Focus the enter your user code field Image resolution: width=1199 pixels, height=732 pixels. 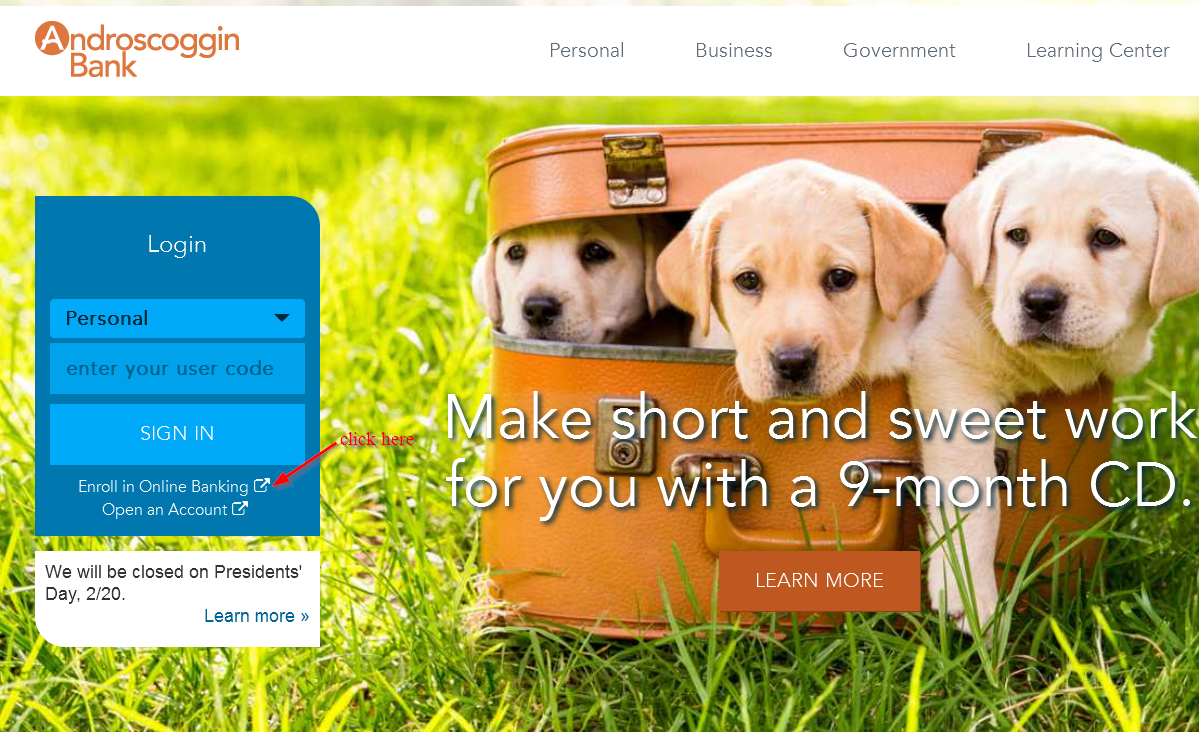(x=177, y=369)
